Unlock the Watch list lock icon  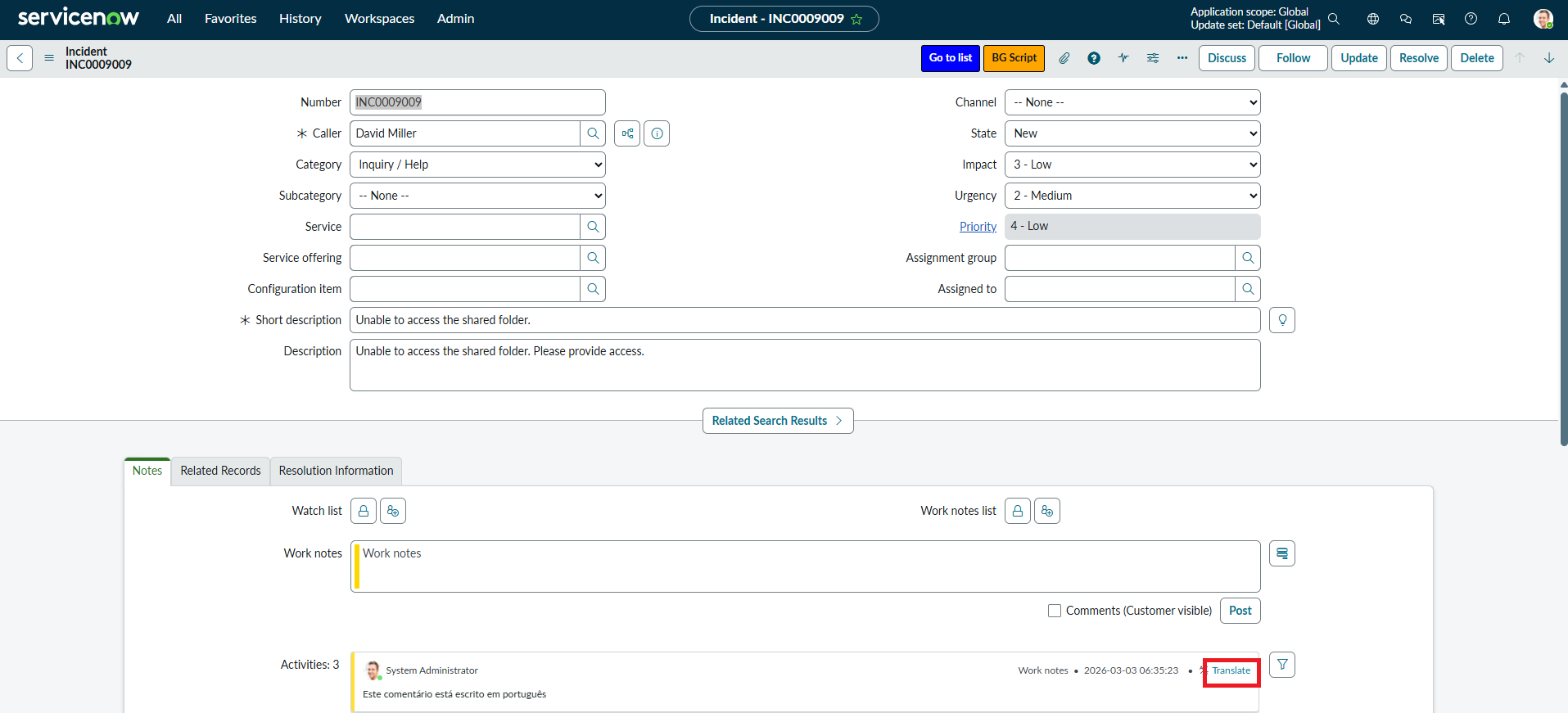364,511
